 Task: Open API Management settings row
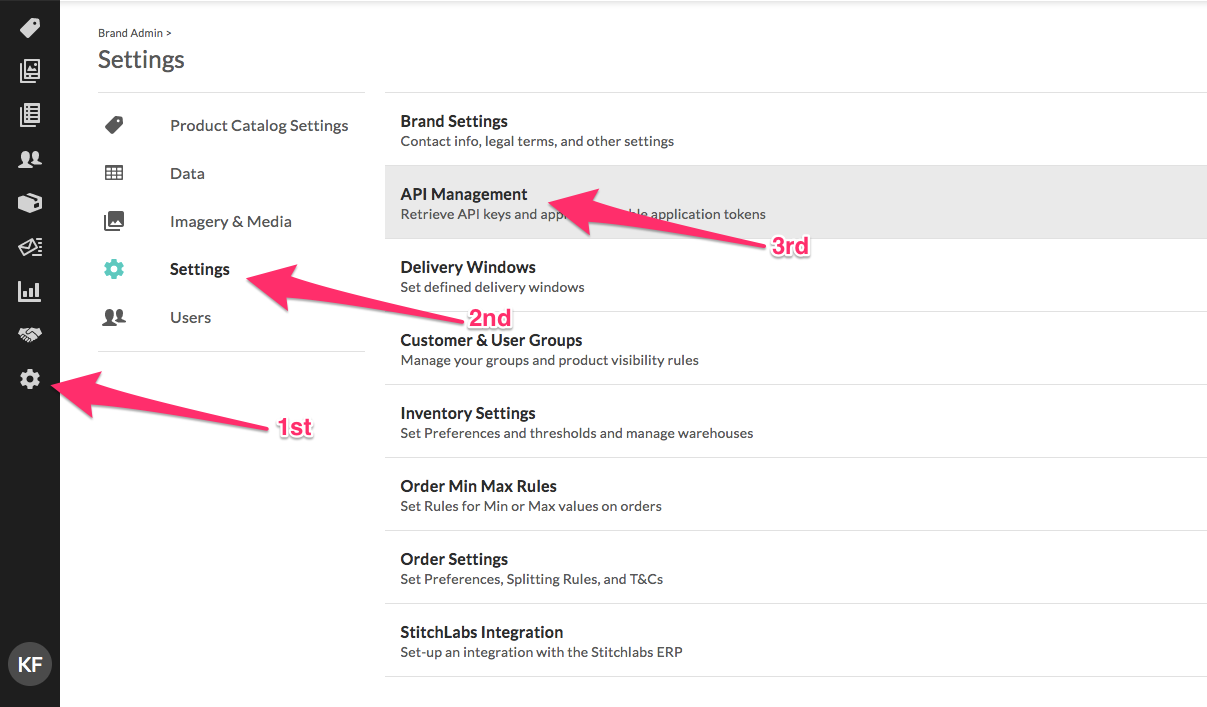tap(796, 203)
